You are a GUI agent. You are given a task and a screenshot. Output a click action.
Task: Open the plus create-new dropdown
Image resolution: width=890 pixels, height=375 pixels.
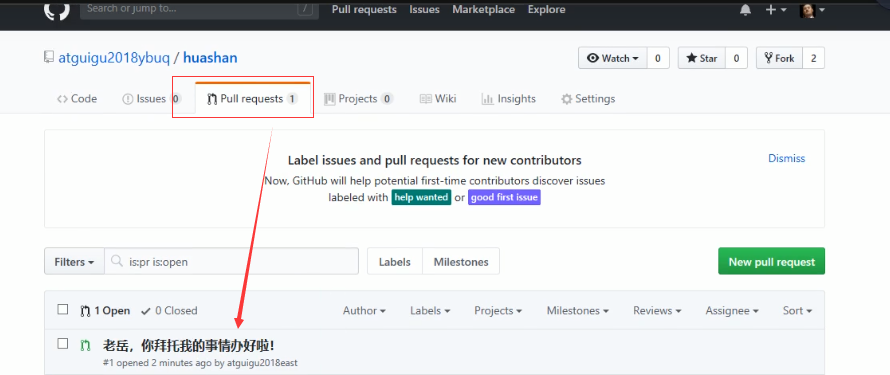[776, 10]
